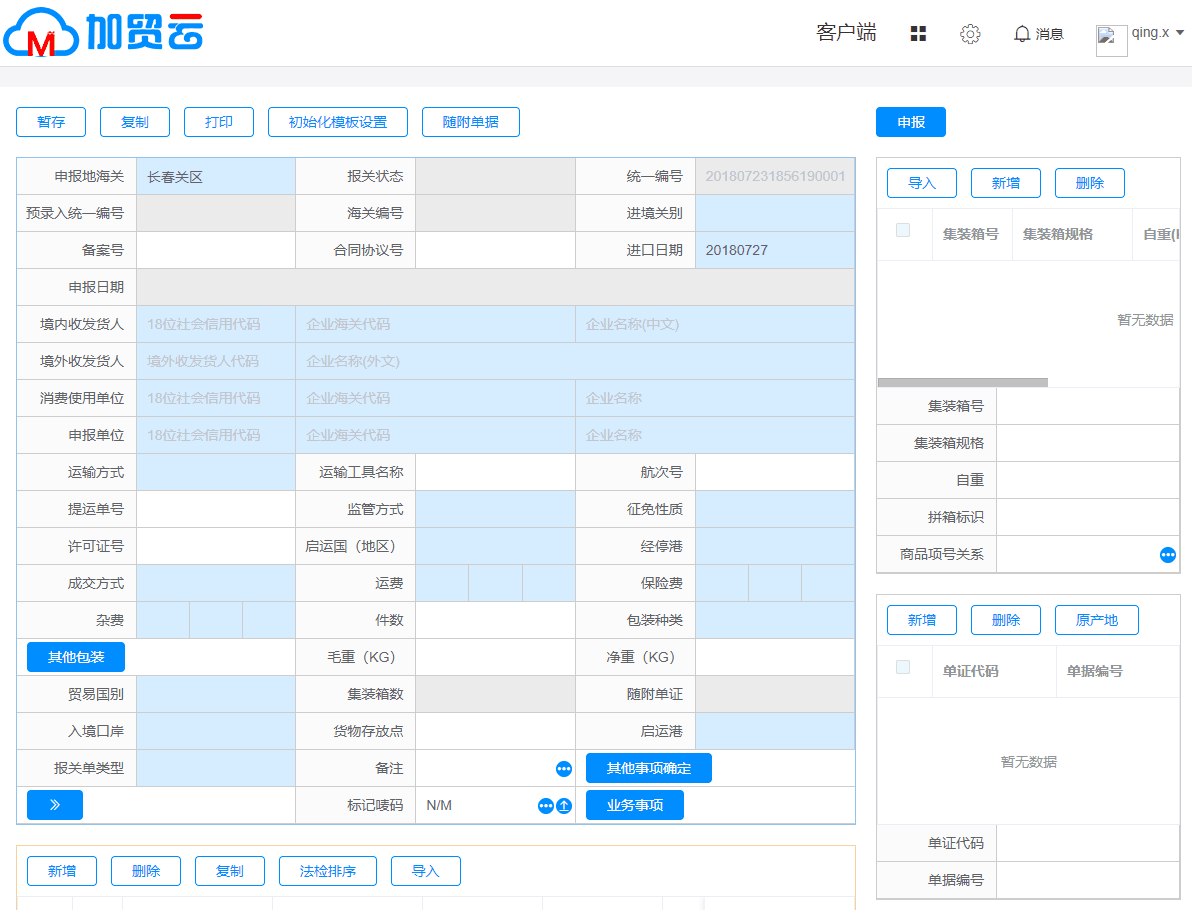This screenshot has height=910, width=1192.
Task: Click the ellipsis icon in 标记唛码 field
Action: [x=545, y=806]
